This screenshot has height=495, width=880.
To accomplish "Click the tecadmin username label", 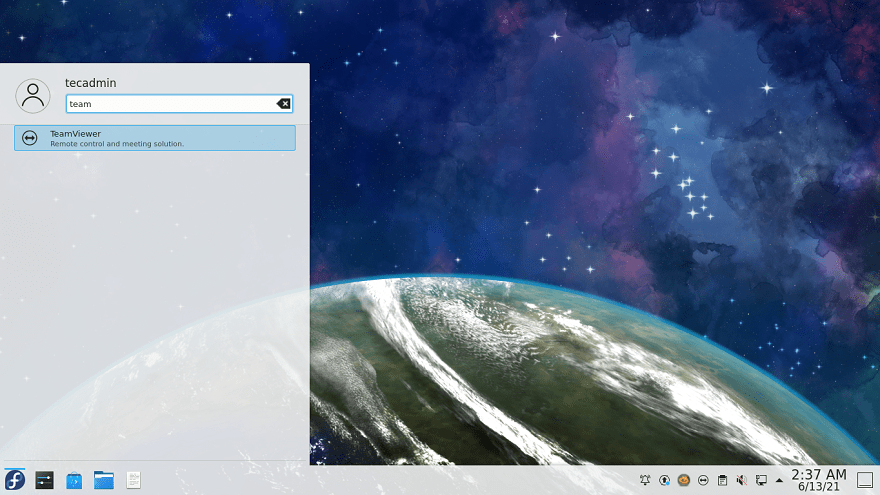I will tap(90, 83).
